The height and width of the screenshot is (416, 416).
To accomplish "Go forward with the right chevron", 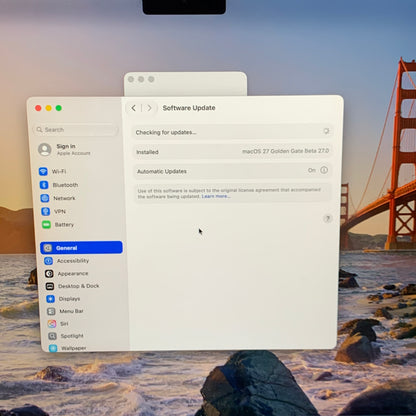I will (x=149, y=108).
